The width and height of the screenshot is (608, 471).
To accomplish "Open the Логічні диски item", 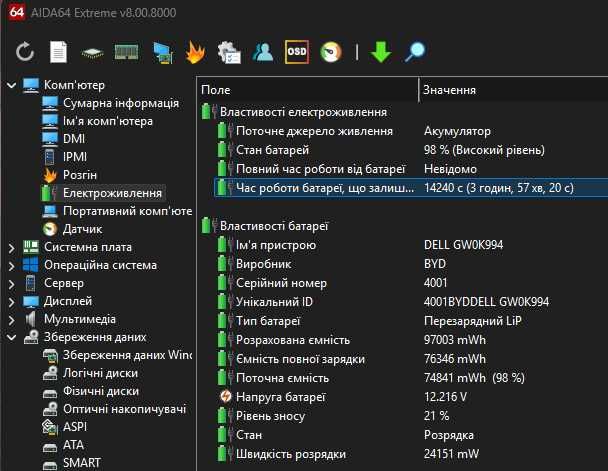I will point(100,373).
